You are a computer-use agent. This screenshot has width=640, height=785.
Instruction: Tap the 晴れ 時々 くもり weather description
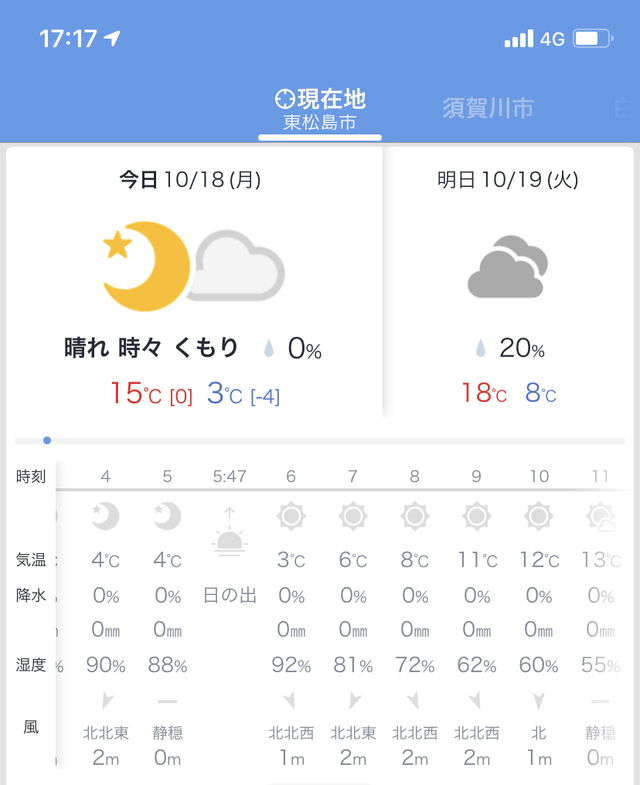point(151,347)
